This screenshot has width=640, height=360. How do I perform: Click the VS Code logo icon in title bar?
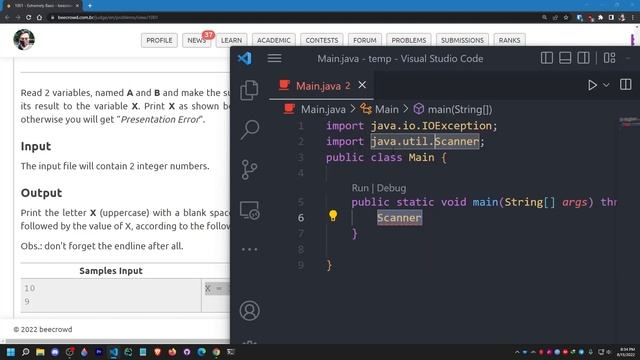245,58
